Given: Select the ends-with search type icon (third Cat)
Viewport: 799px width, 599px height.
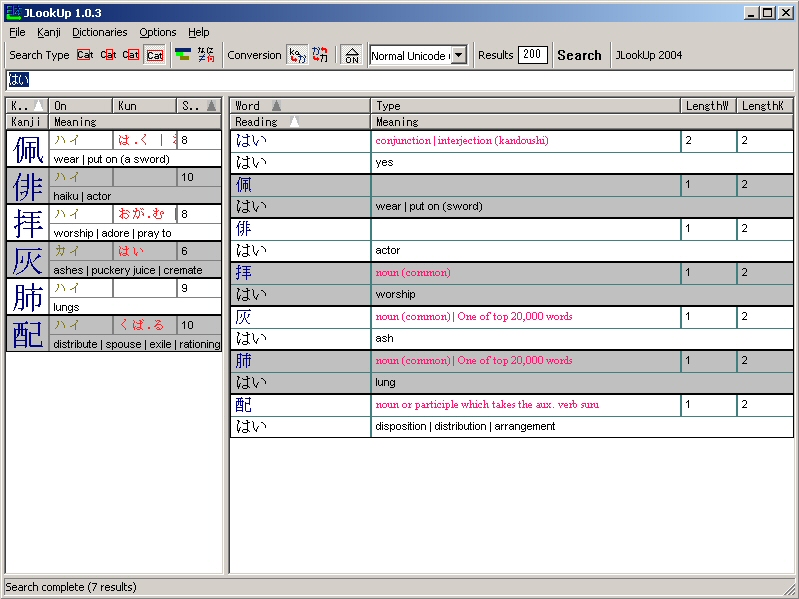Looking at the screenshot, I should (130, 55).
